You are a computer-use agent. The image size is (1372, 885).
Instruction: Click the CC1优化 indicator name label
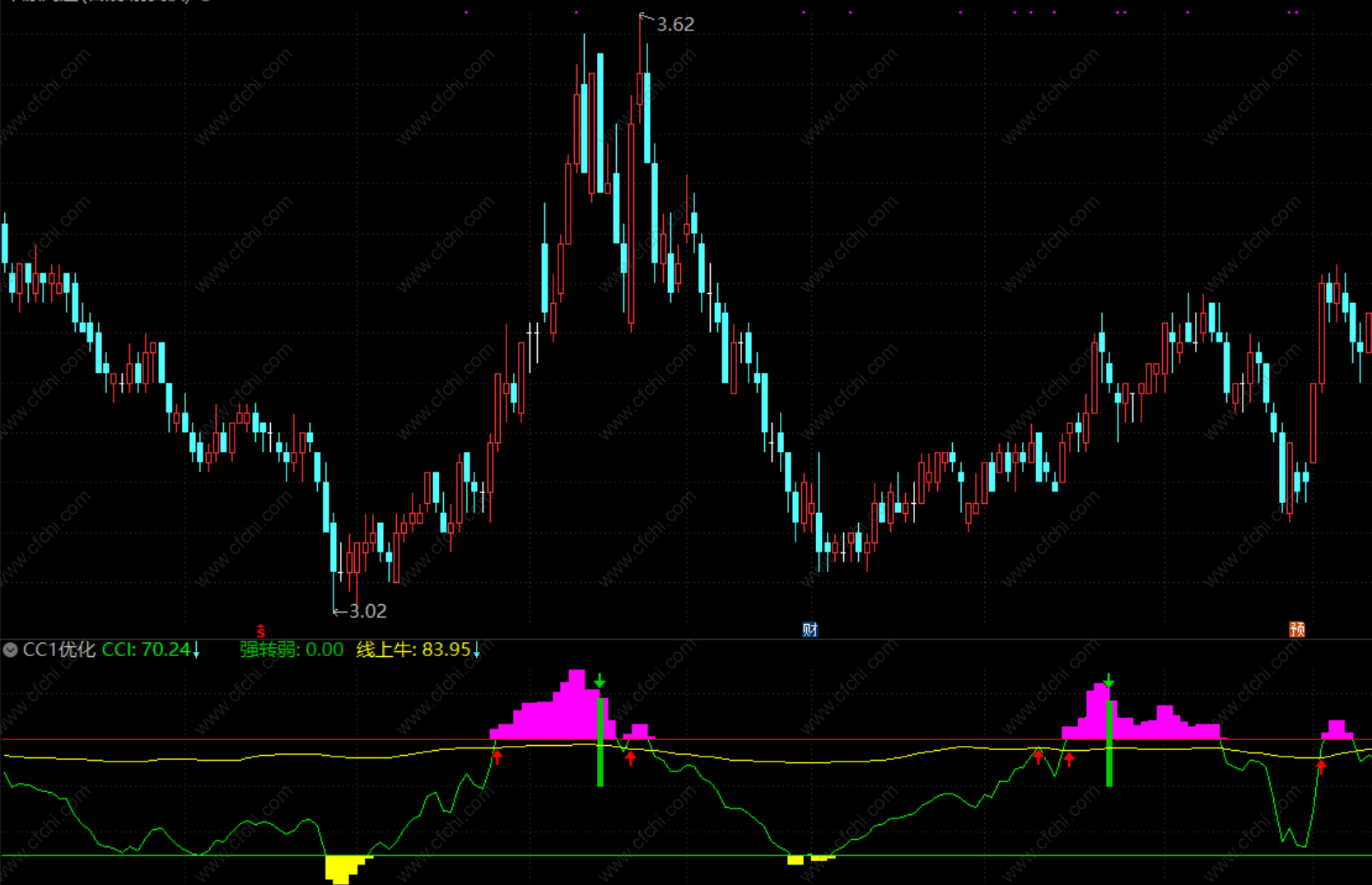pos(59,650)
